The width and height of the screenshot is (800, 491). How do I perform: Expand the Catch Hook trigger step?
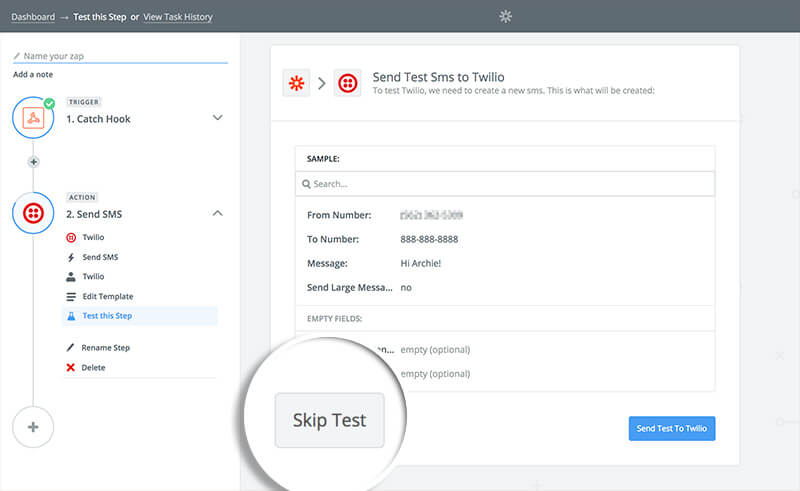[x=217, y=118]
